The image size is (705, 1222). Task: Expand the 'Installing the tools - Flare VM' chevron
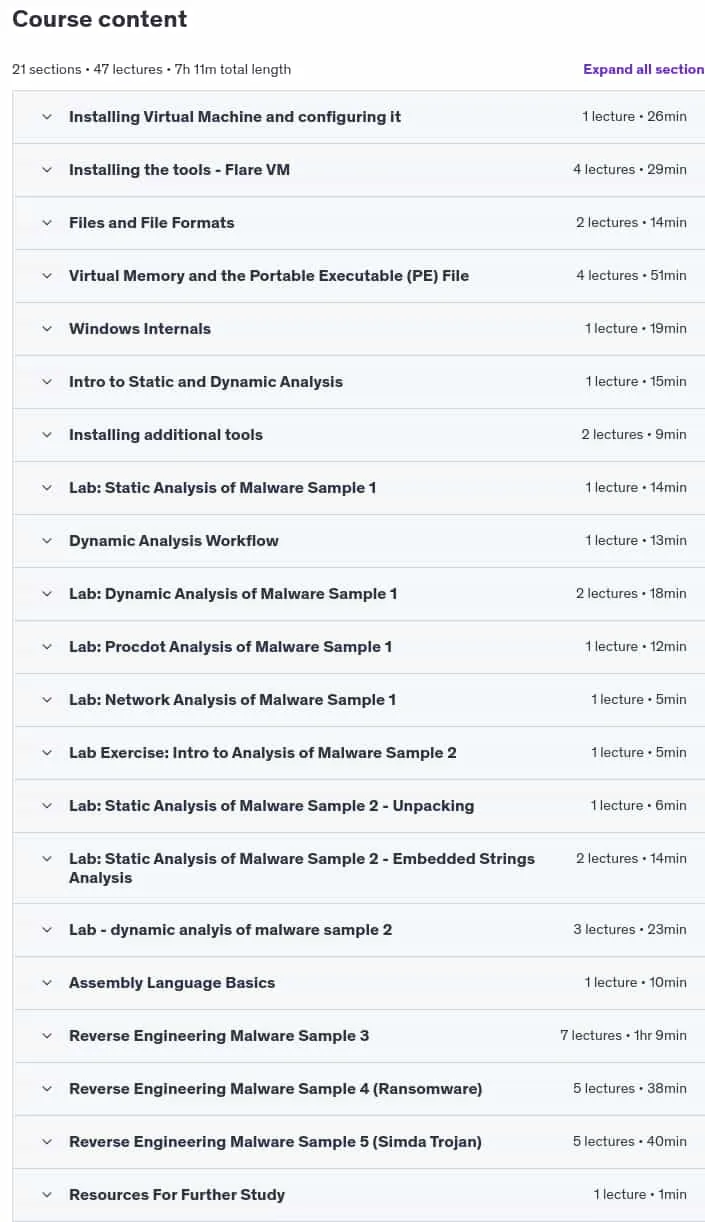click(47, 170)
